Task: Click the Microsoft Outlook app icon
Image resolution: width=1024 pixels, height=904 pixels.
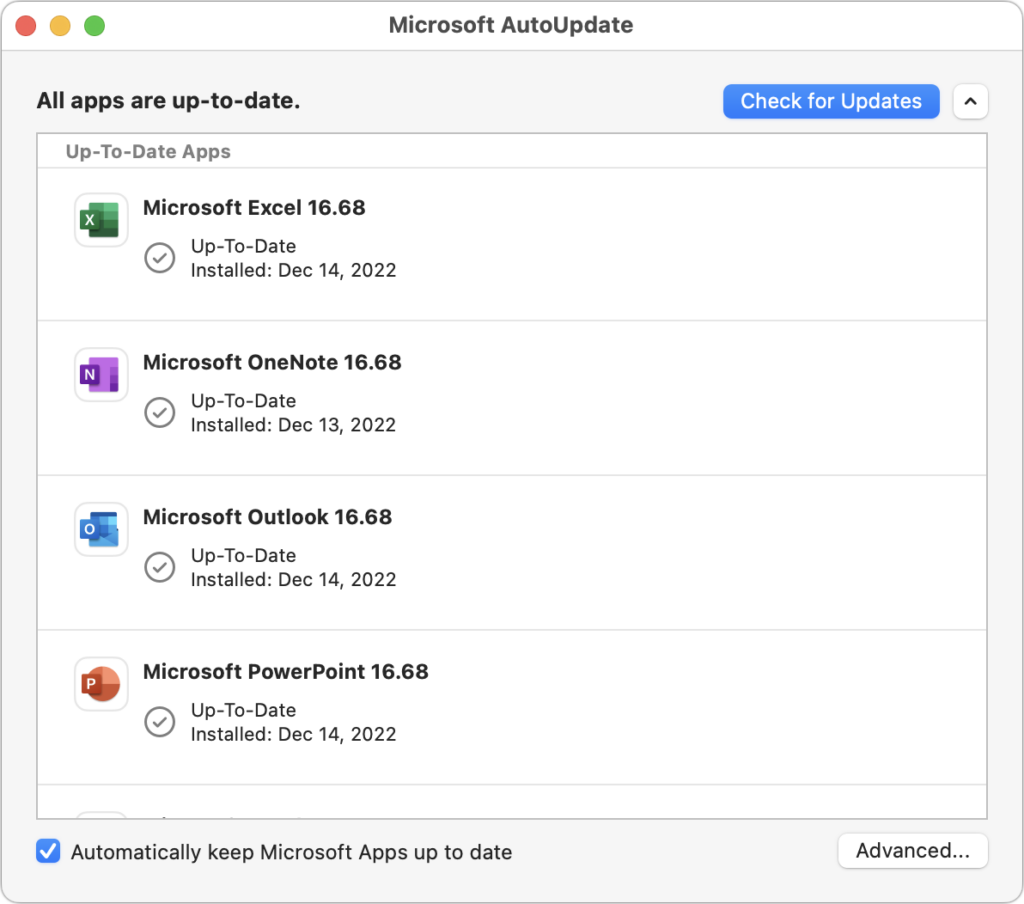Action: tap(101, 529)
